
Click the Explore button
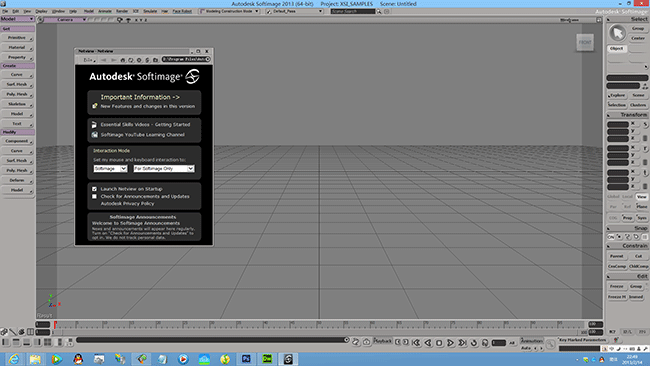pos(617,95)
